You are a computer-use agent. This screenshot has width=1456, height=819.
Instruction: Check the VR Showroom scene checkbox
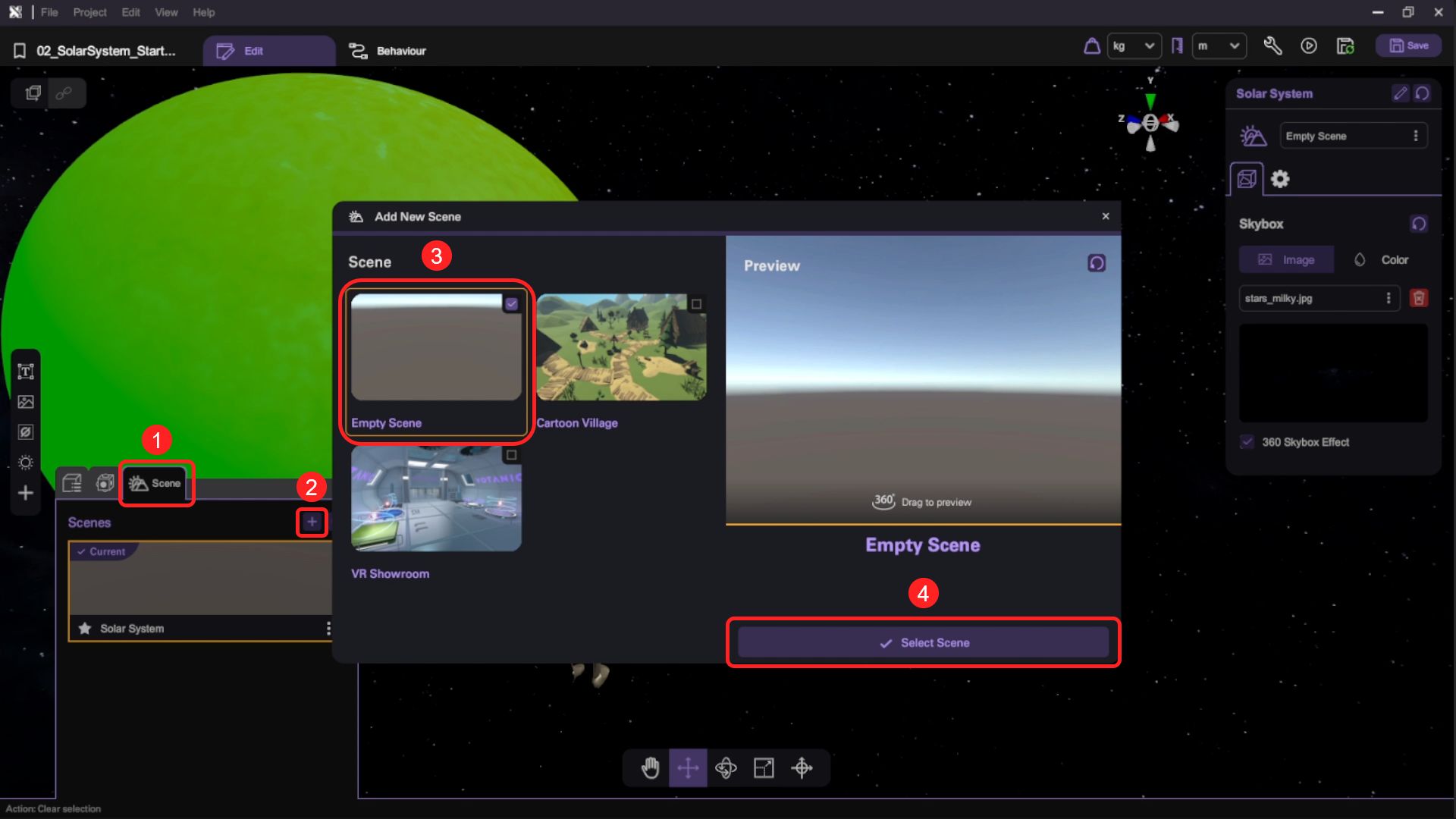pyautogui.click(x=511, y=455)
